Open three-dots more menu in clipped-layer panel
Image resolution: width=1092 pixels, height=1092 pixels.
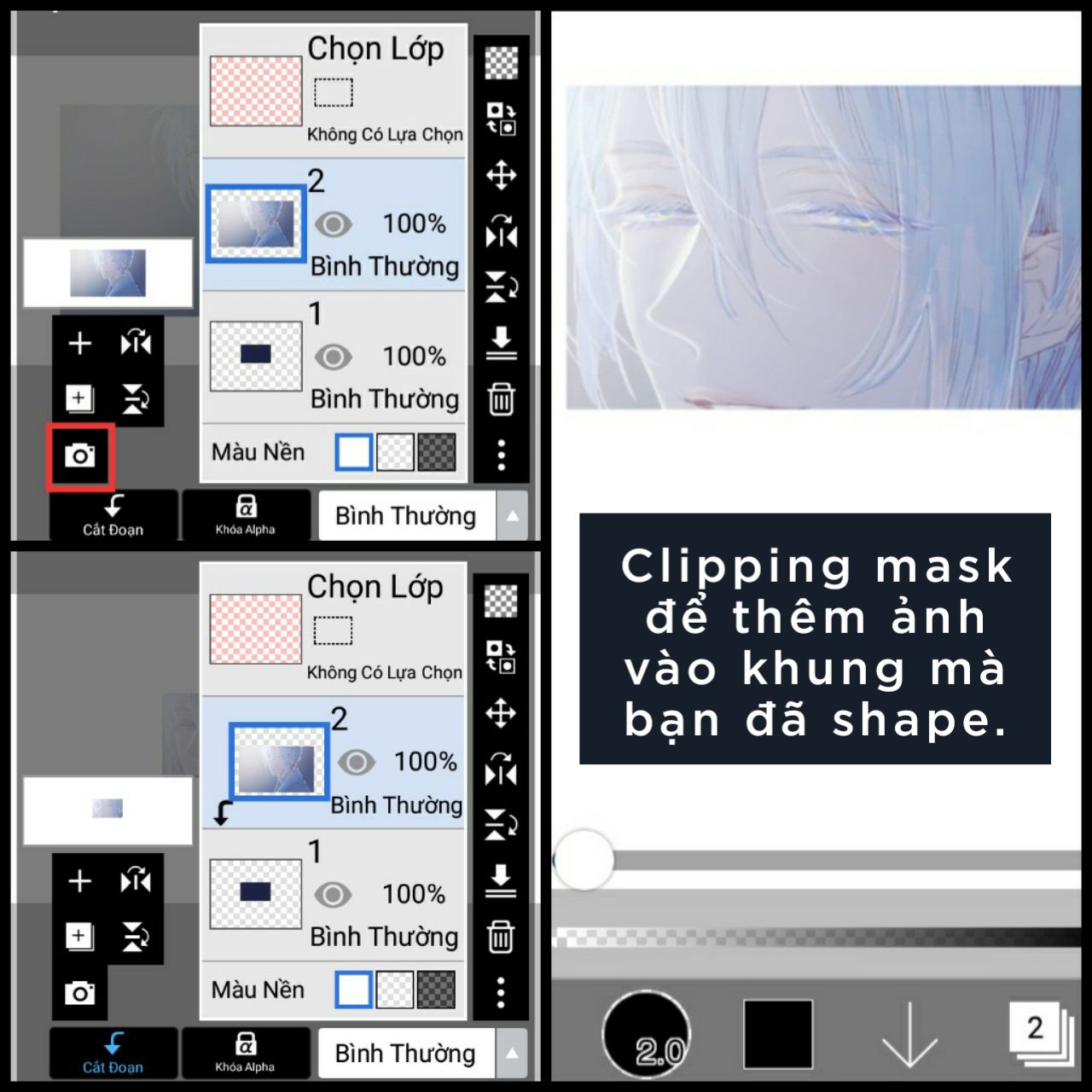pos(501,991)
